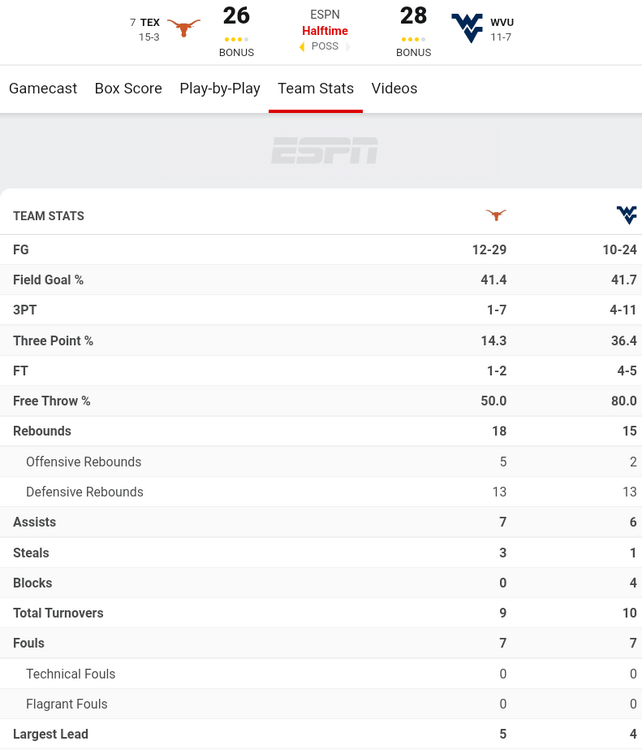Click WVU logo in Team Stats column header
The height and width of the screenshot is (750, 642).
coord(626,215)
